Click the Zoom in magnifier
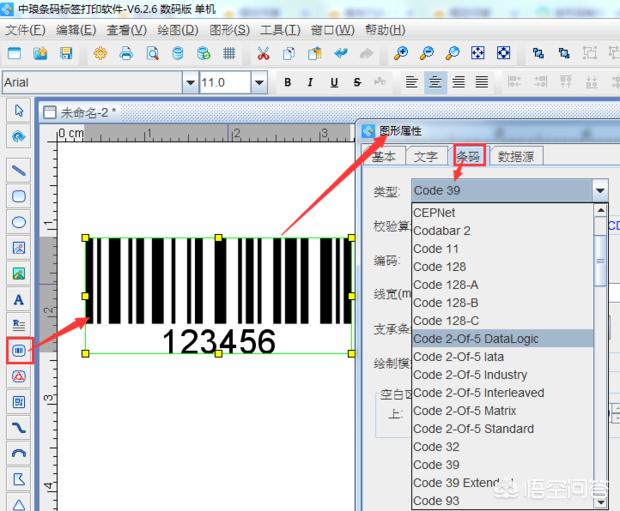Image resolution: width=620 pixels, height=511 pixels. click(x=401, y=53)
